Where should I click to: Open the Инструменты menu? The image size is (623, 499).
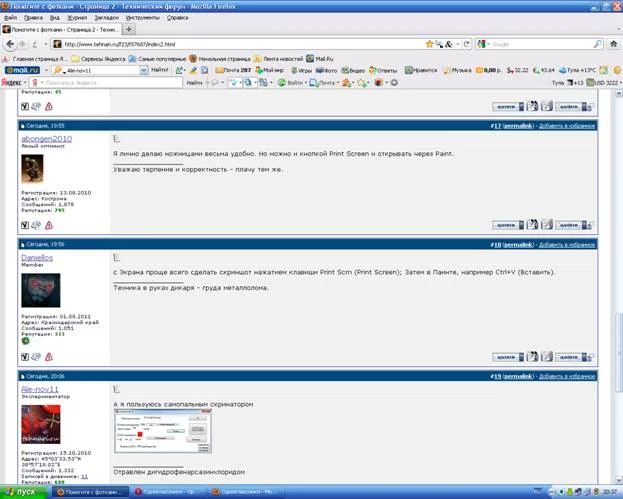click(143, 18)
